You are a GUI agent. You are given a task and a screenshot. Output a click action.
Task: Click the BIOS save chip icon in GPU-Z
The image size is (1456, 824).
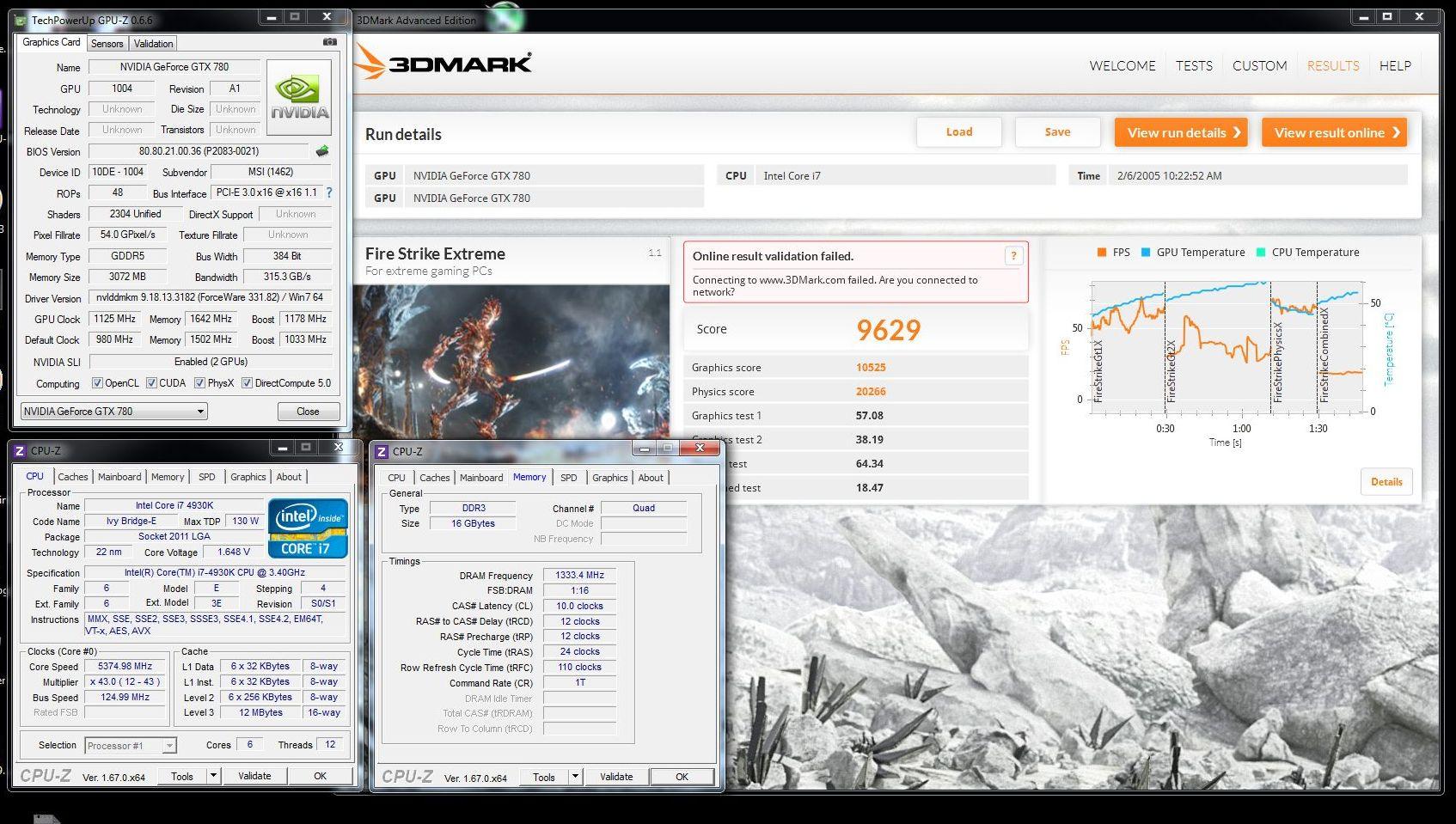pyautogui.click(x=322, y=151)
